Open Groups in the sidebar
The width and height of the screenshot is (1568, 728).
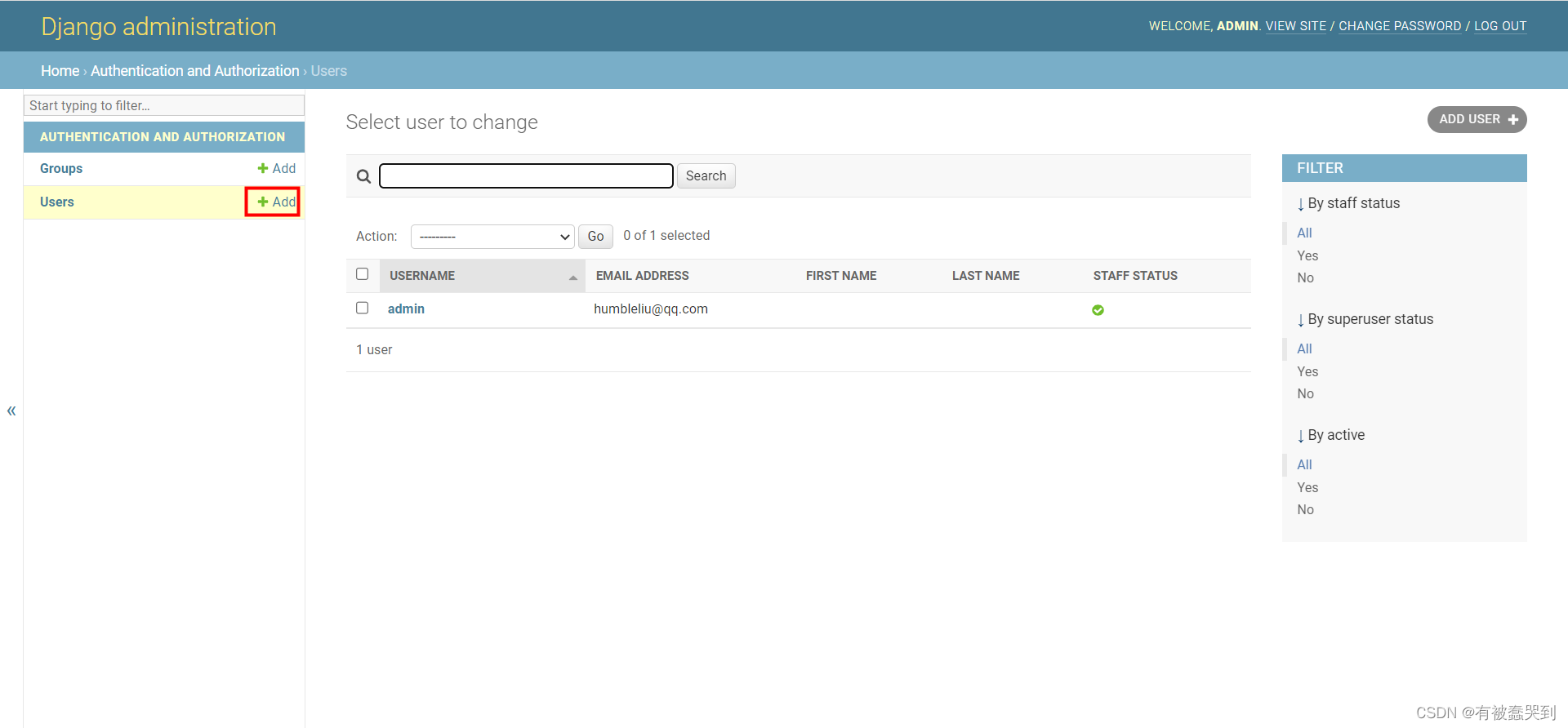[x=61, y=168]
